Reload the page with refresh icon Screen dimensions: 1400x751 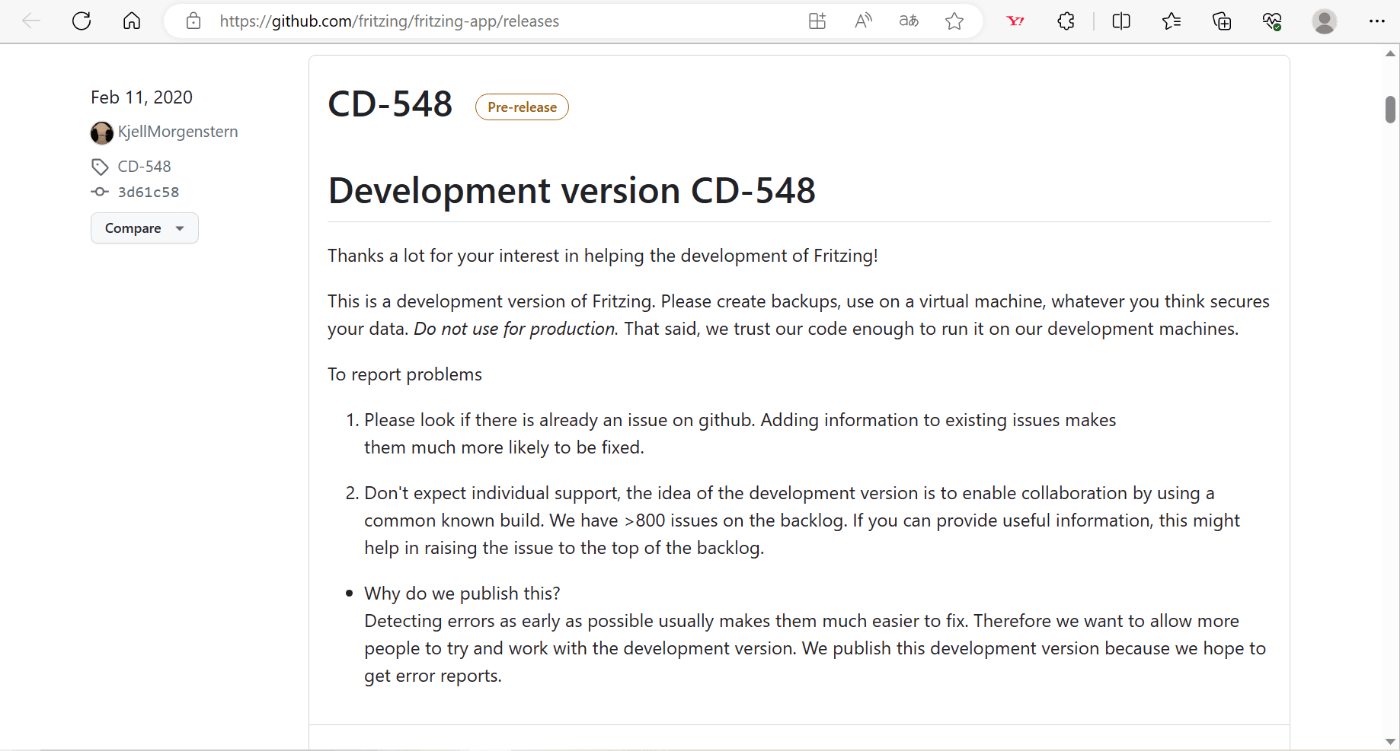point(82,21)
